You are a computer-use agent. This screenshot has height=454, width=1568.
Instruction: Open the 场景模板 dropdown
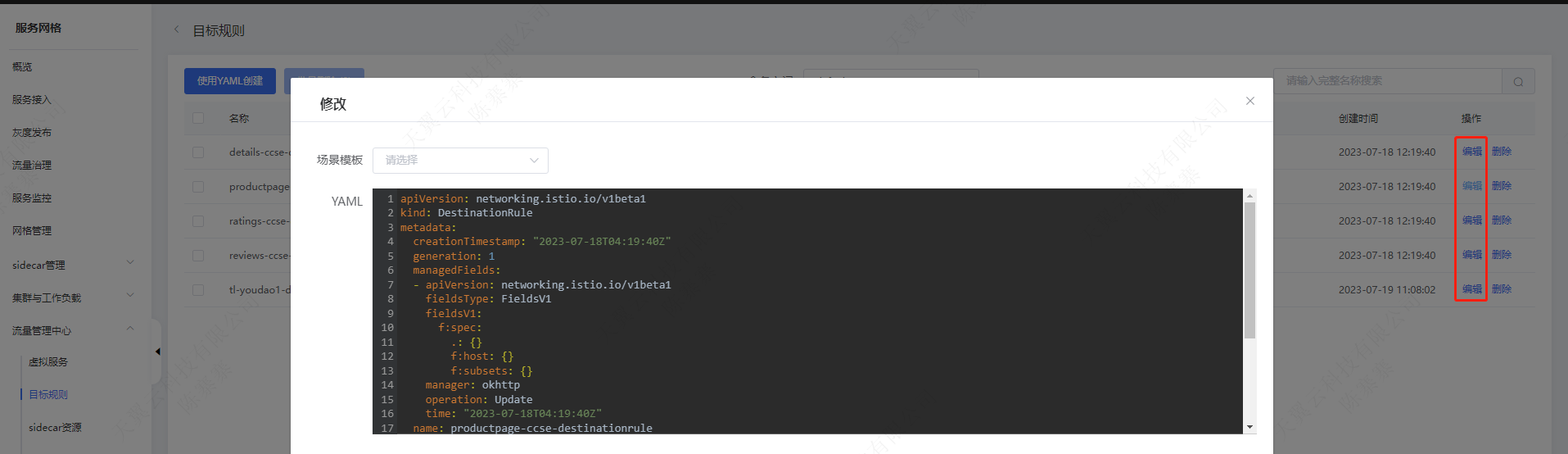[x=460, y=161]
